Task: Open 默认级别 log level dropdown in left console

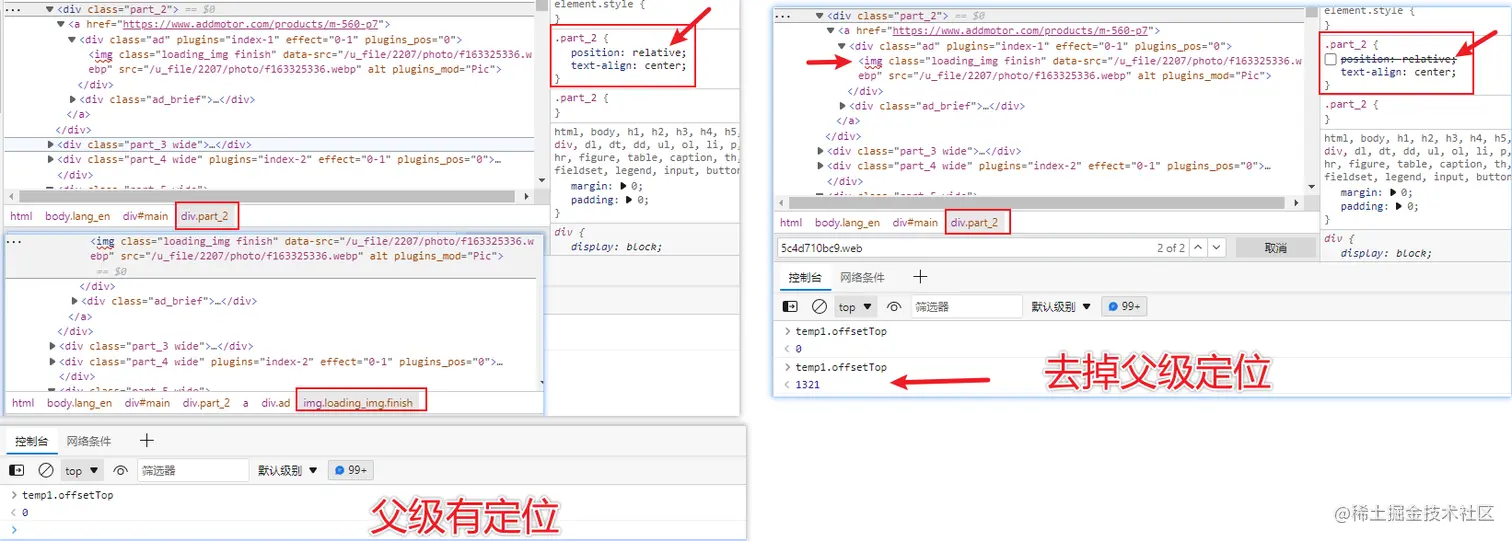Action: pos(288,470)
